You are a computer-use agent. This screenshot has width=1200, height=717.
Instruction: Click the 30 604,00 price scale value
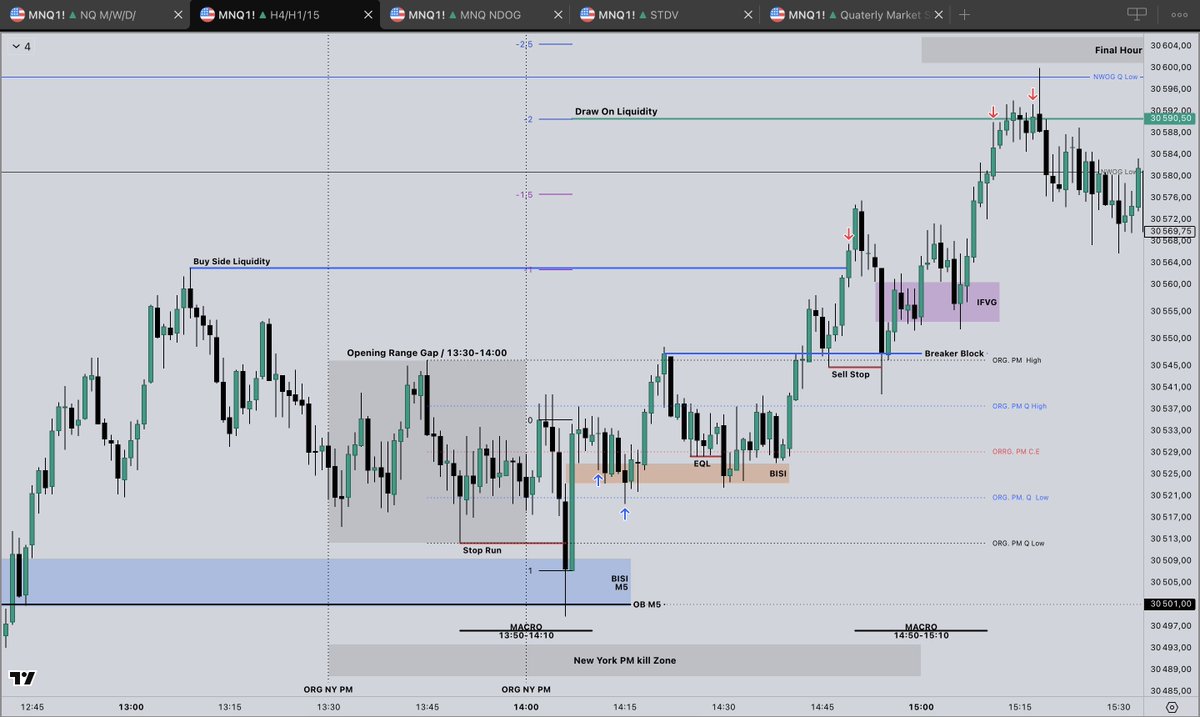[x=1170, y=45]
